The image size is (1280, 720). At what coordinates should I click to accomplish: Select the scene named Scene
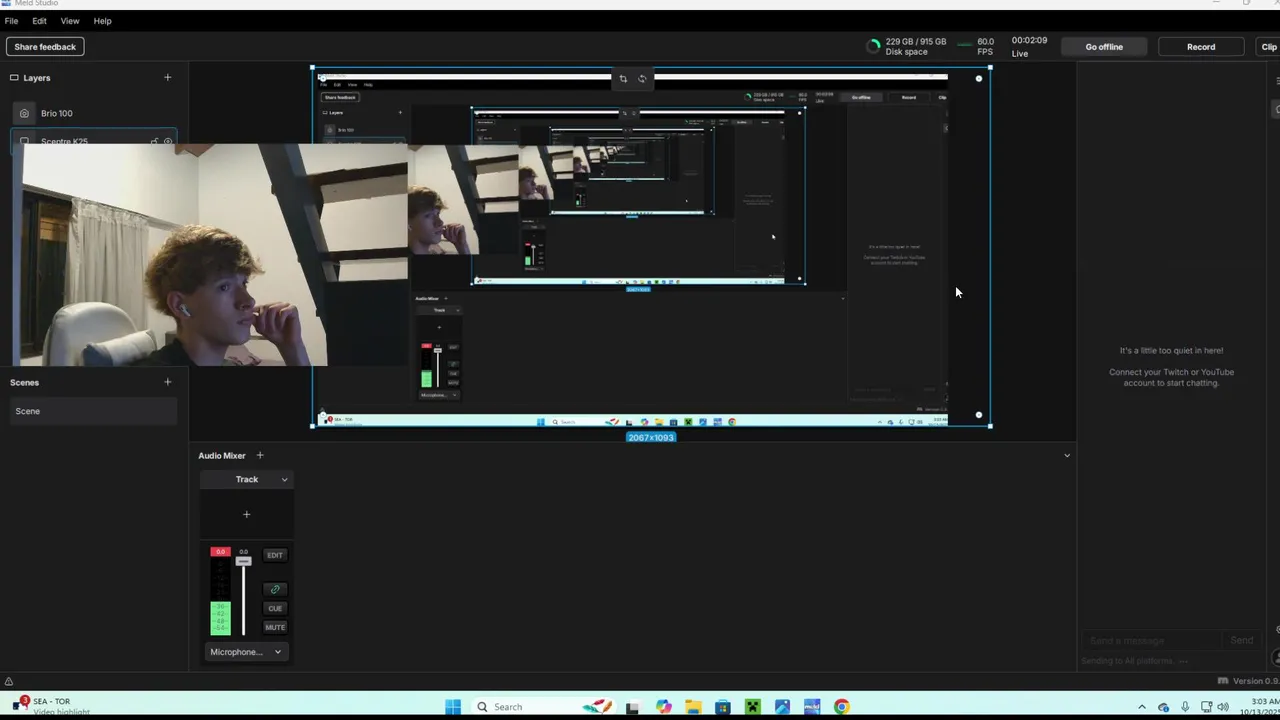94,411
